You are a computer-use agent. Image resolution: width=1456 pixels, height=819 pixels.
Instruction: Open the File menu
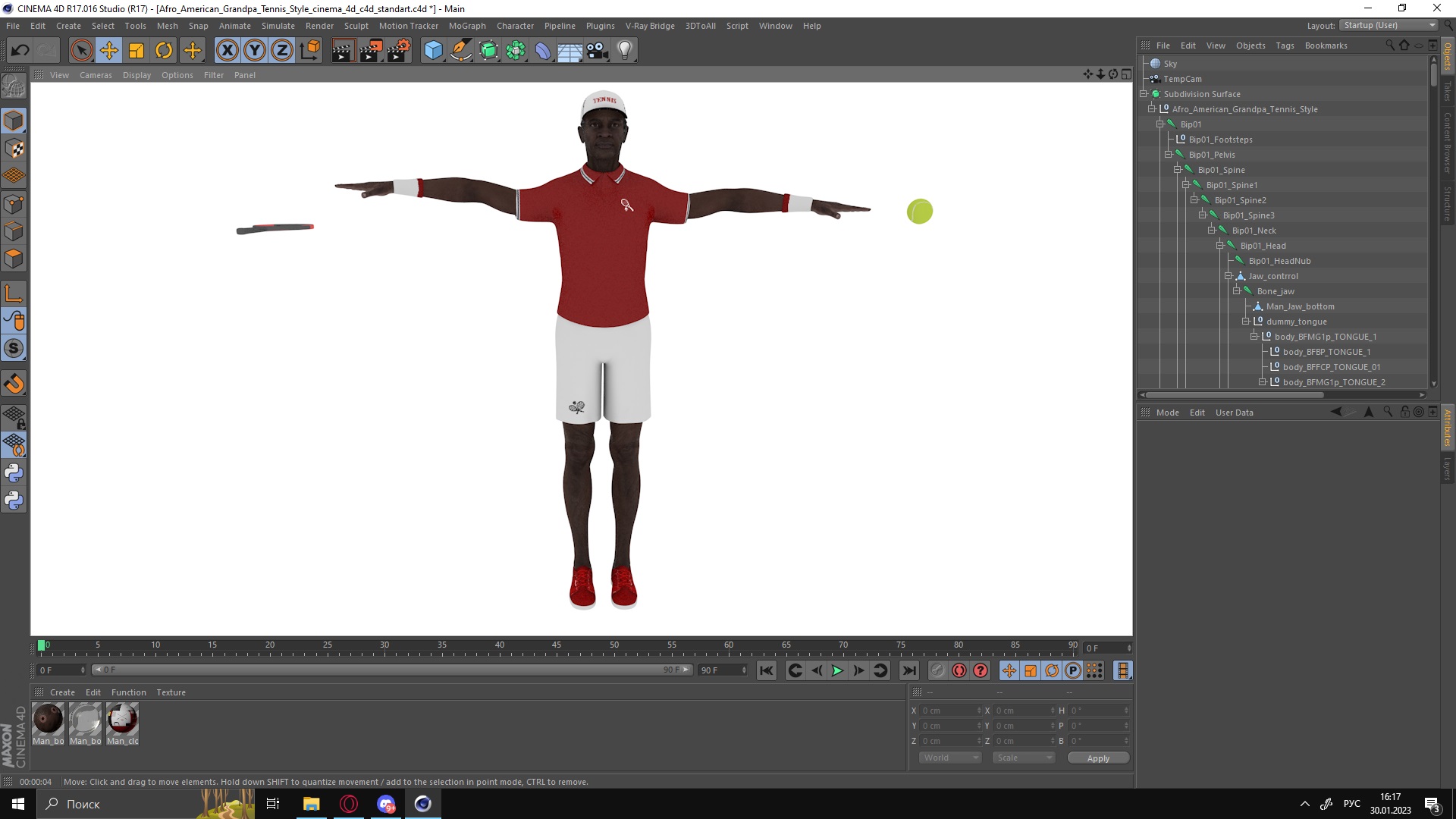pyautogui.click(x=13, y=26)
